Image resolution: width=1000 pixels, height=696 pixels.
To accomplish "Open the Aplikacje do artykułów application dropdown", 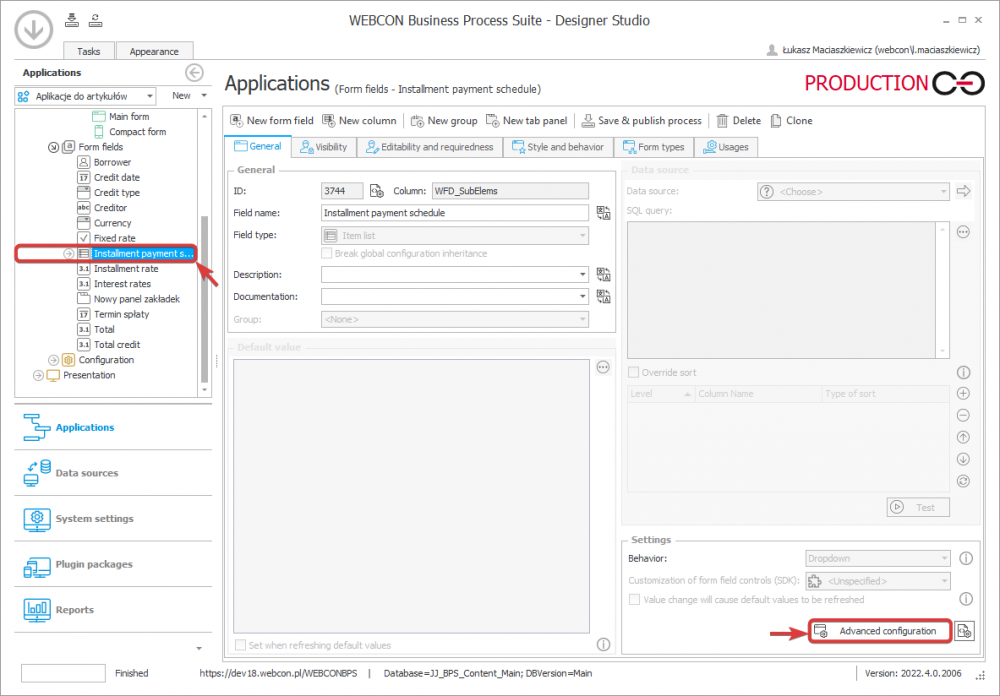I will pyautogui.click(x=85, y=96).
